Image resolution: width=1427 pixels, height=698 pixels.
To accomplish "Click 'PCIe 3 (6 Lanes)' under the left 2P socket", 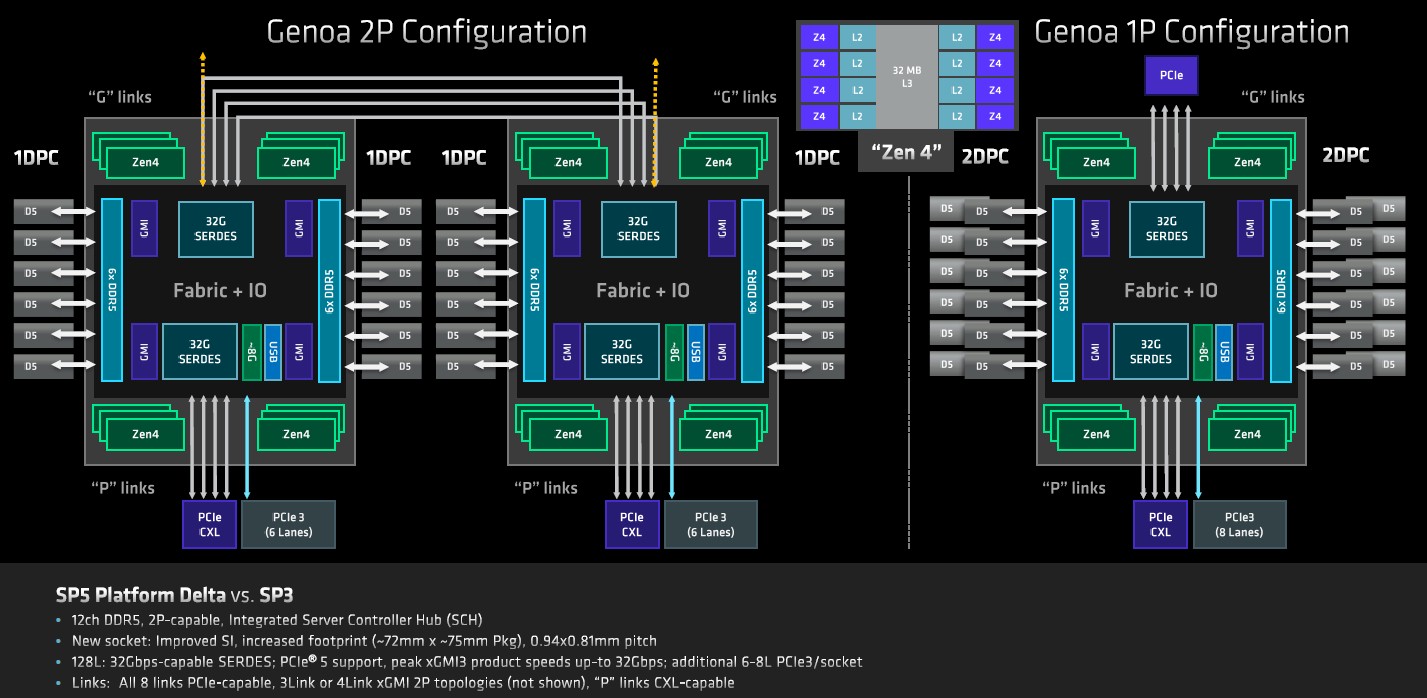I will click(x=288, y=524).
